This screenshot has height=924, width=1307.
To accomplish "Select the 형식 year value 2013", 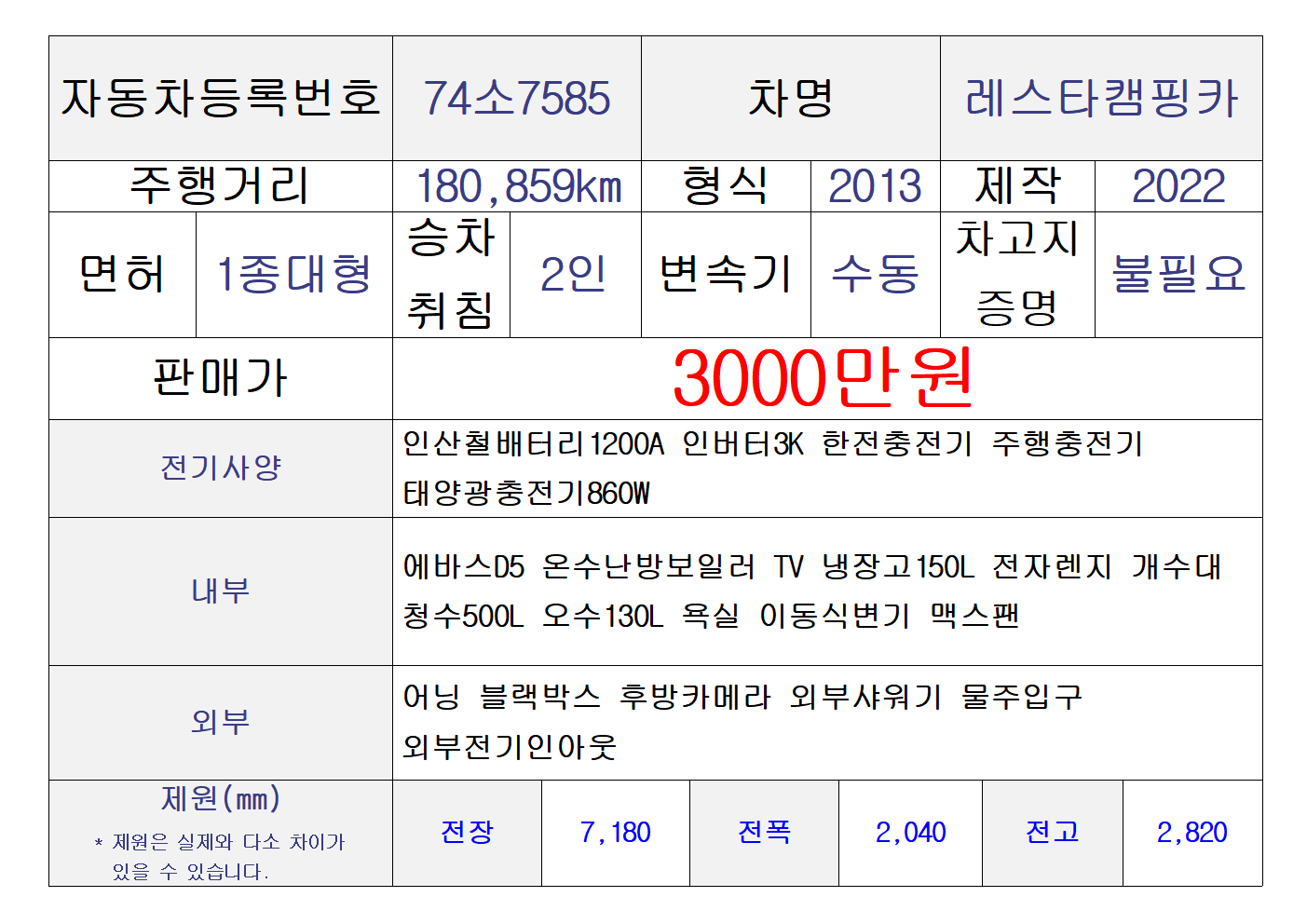I will [875, 186].
